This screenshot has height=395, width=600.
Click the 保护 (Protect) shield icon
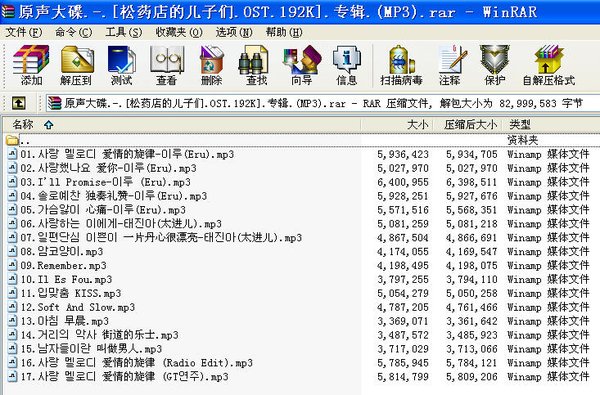click(495, 65)
